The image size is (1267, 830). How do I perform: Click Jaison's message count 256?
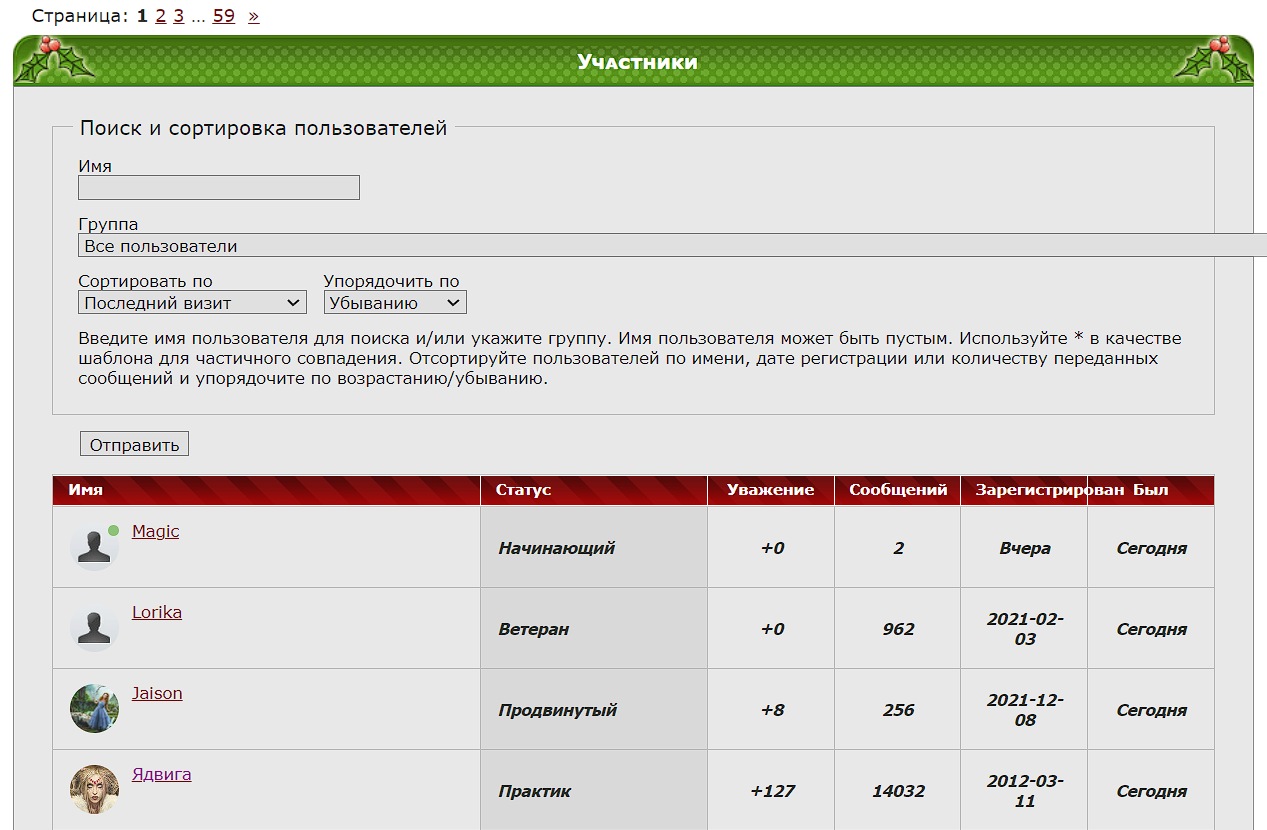click(x=899, y=710)
